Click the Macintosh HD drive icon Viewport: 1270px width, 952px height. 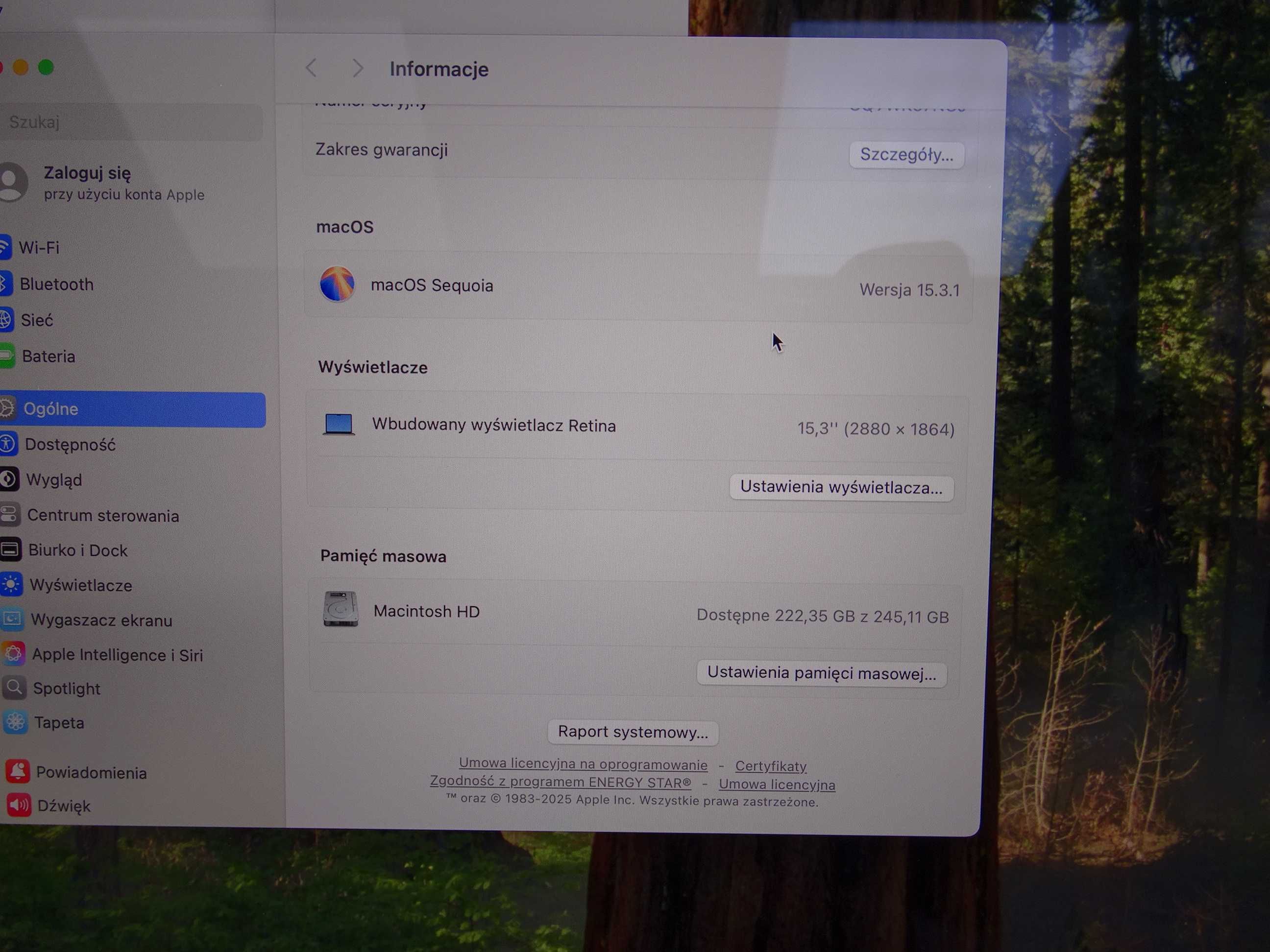pyautogui.click(x=341, y=609)
